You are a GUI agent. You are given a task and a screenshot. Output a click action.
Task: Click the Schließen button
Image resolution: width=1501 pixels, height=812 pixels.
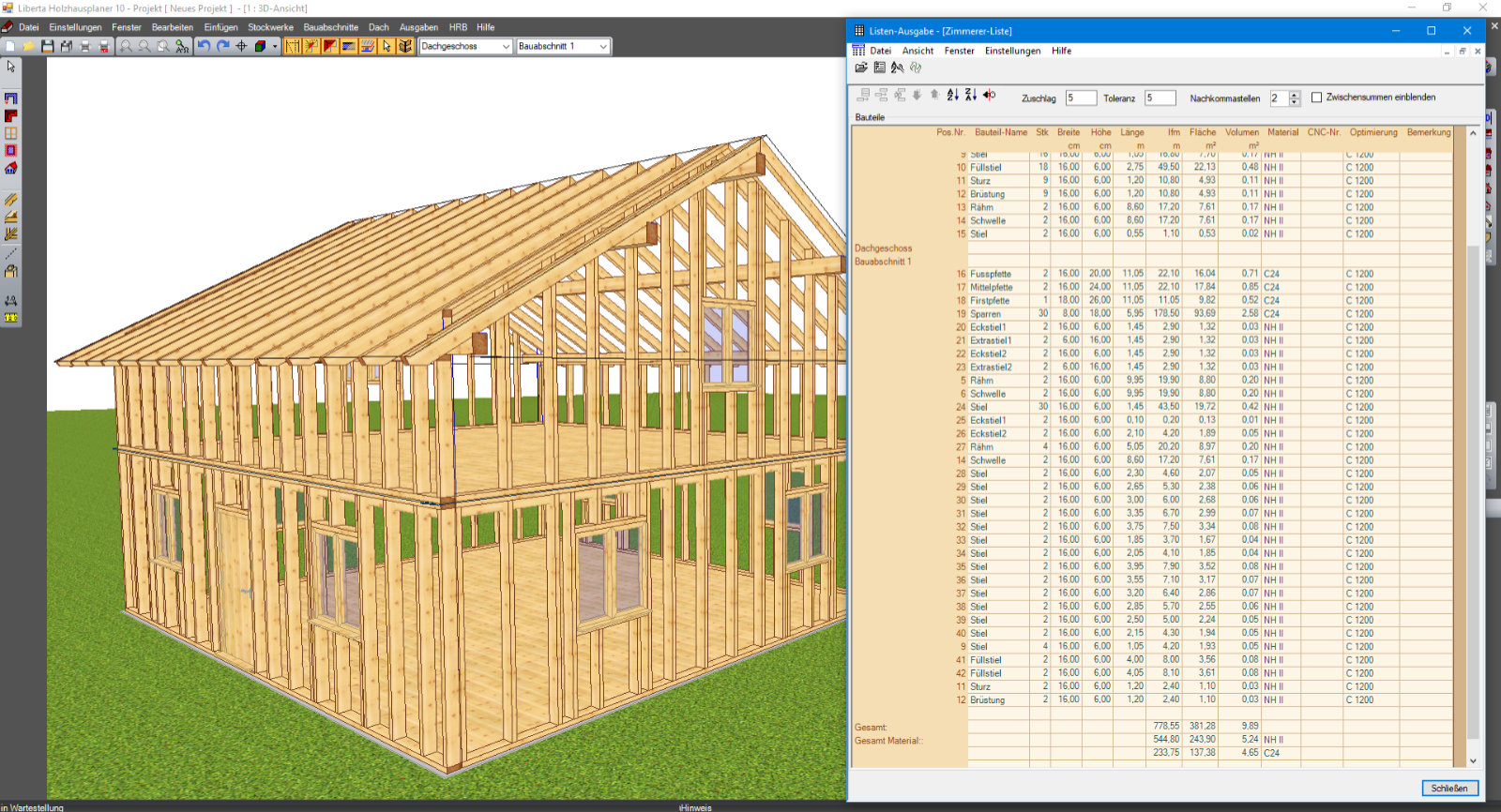(1449, 789)
